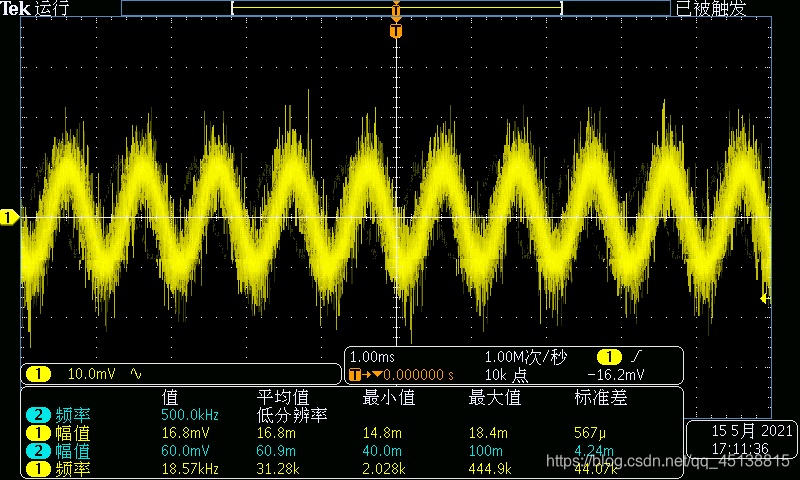The image size is (800, 480).
Task: Click the 标准差 column header
Action: click(601, 397)
